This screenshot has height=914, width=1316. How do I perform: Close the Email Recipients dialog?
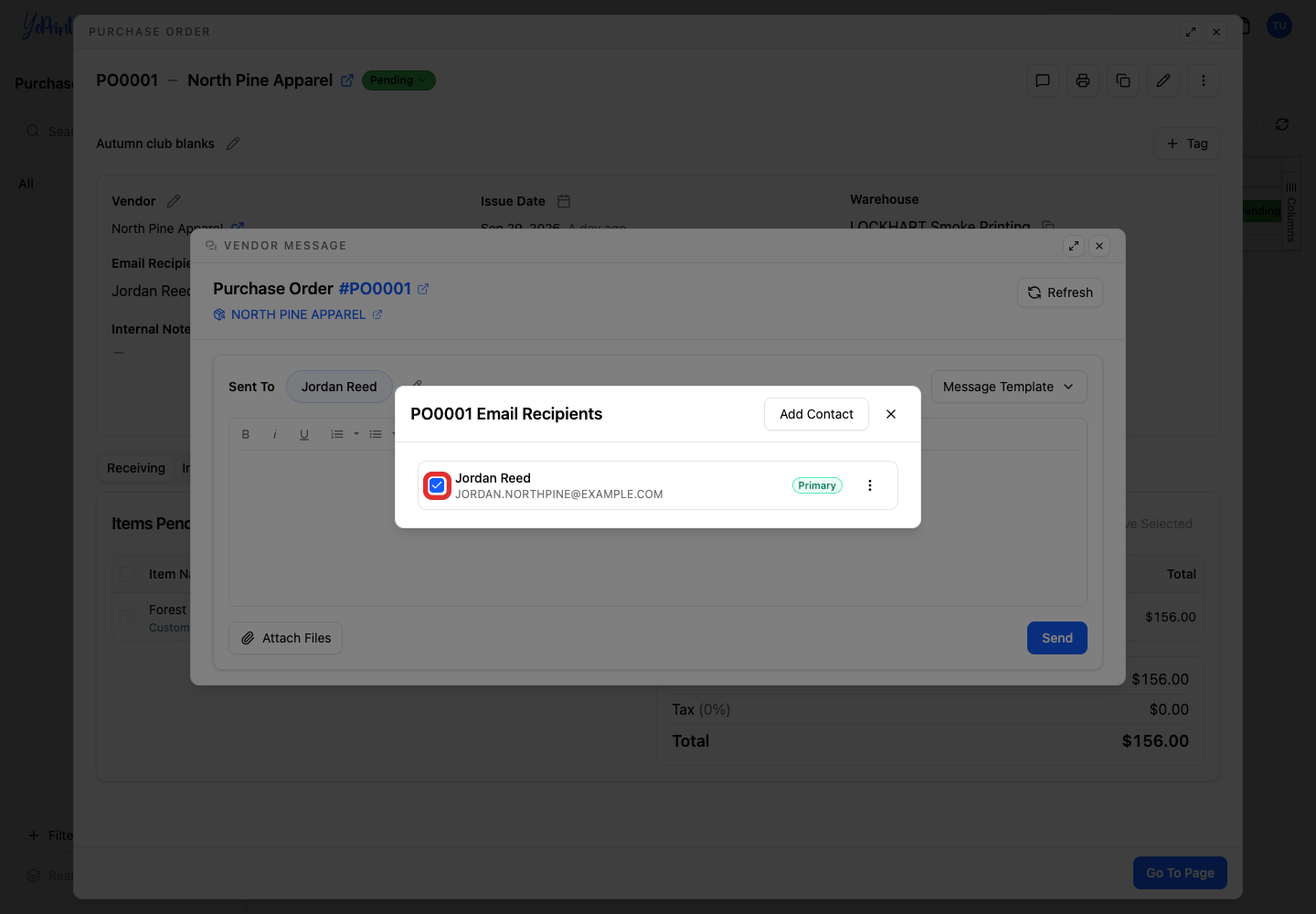click(x=891, y=414)
